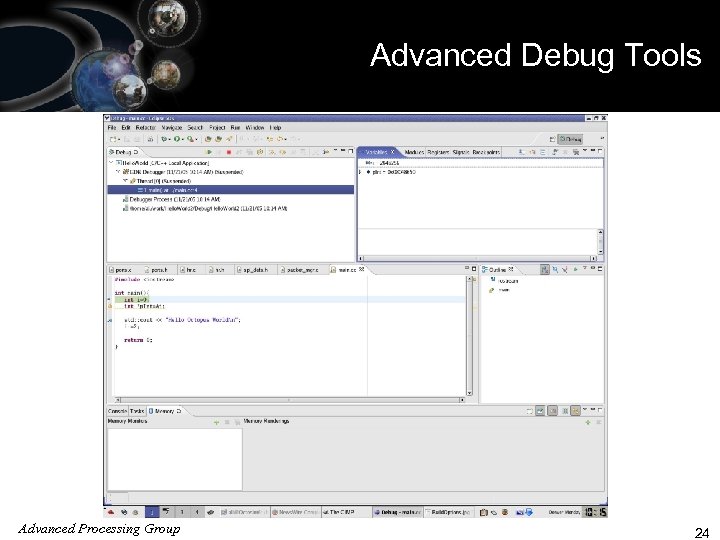This screenshot has width=720, height=540.
Task: Switch to the Variables tab
Action: 378,152
